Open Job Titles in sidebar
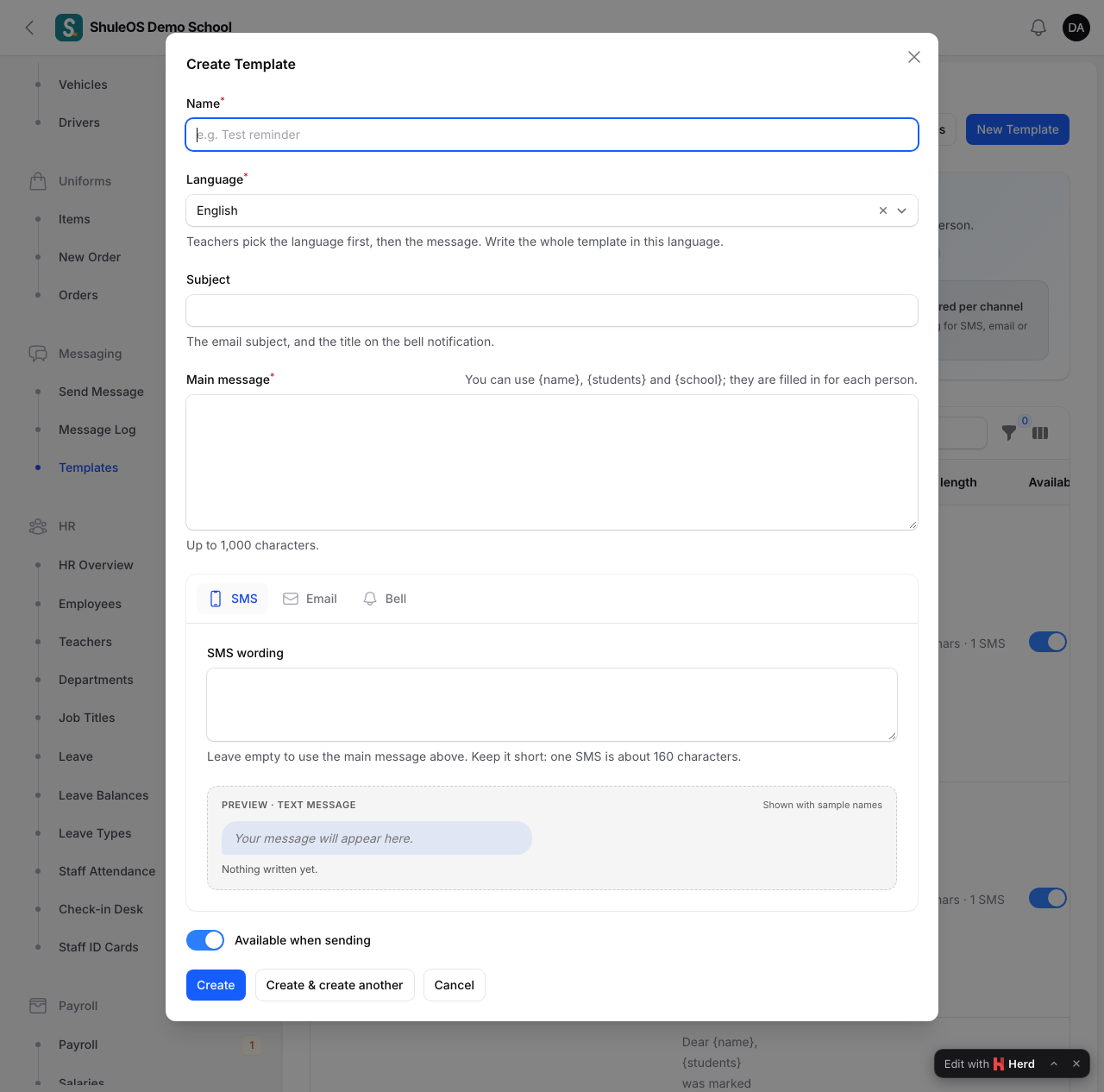1104x1092 pixels. click(x=86, y=718)
